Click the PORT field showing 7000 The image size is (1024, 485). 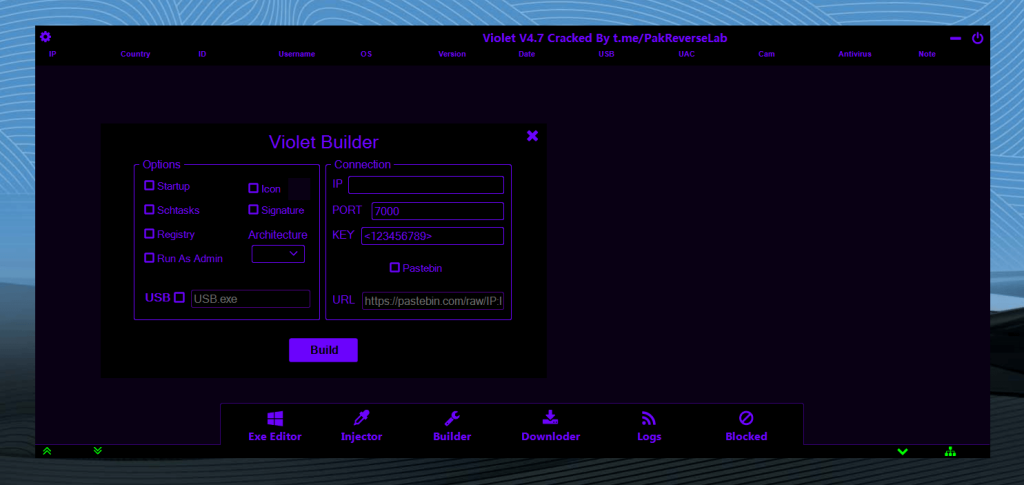[x=438, y=211]
